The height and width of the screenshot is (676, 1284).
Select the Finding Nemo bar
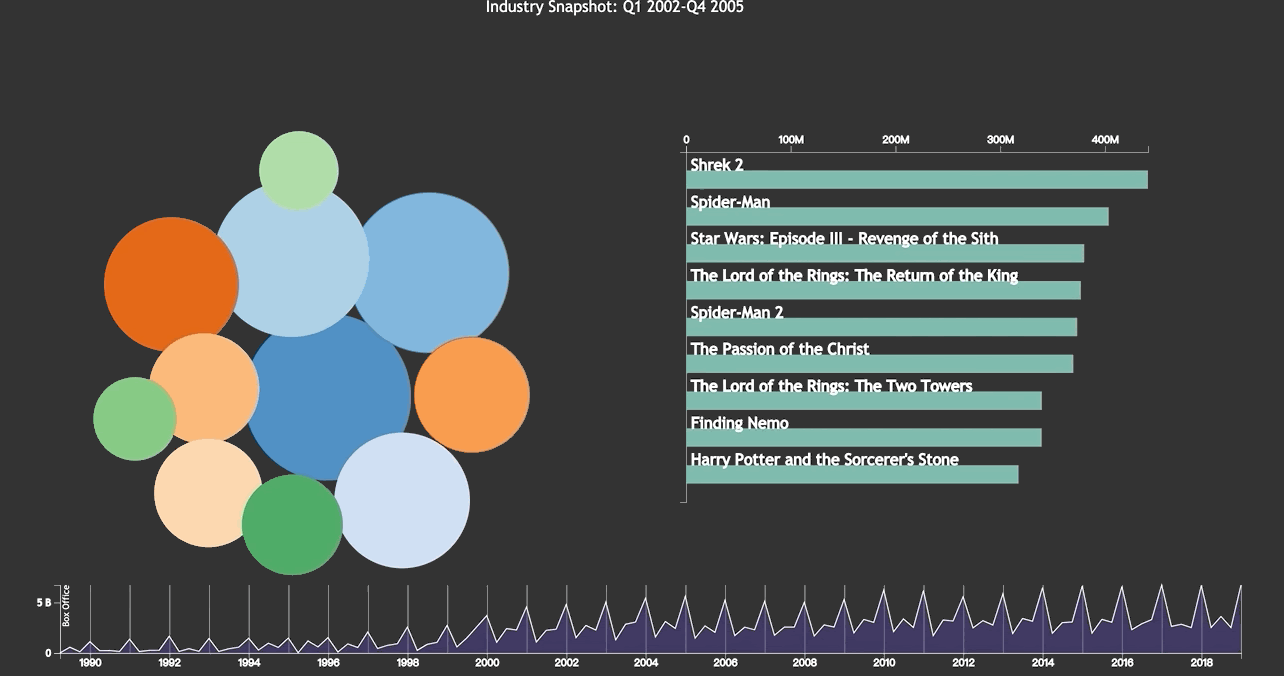pos(863,438)
